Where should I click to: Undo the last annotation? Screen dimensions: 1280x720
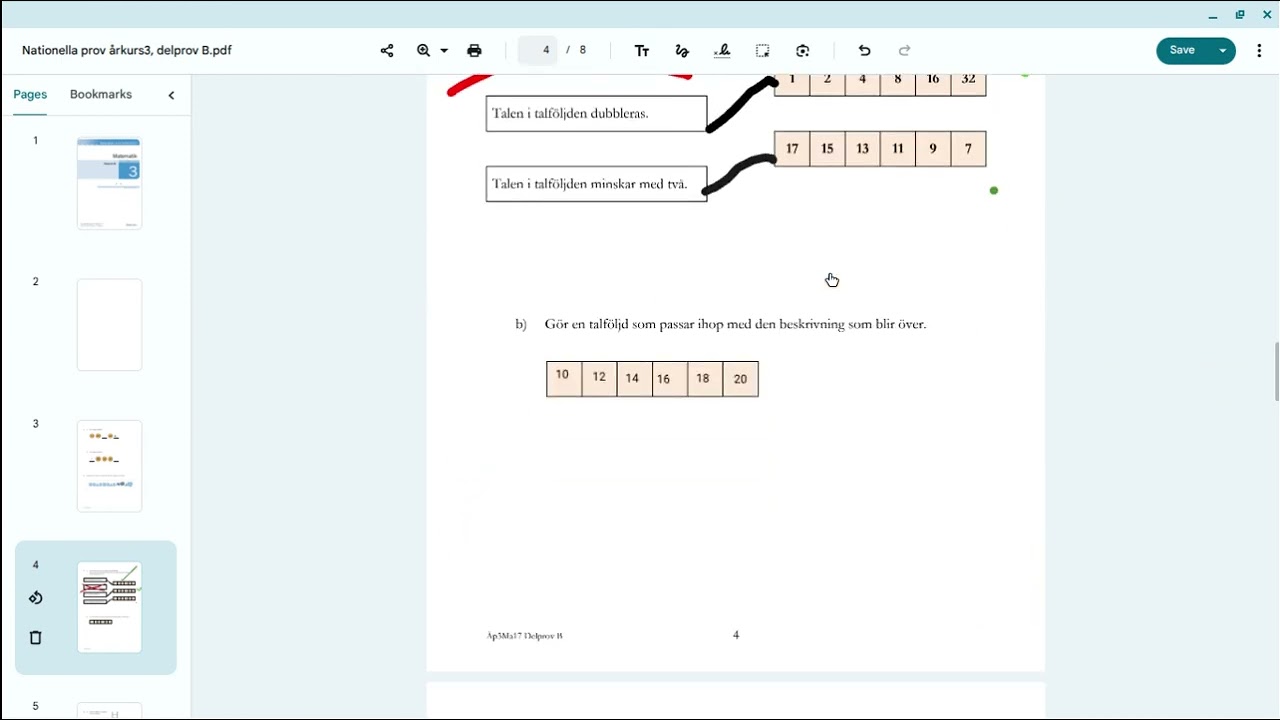865,51
